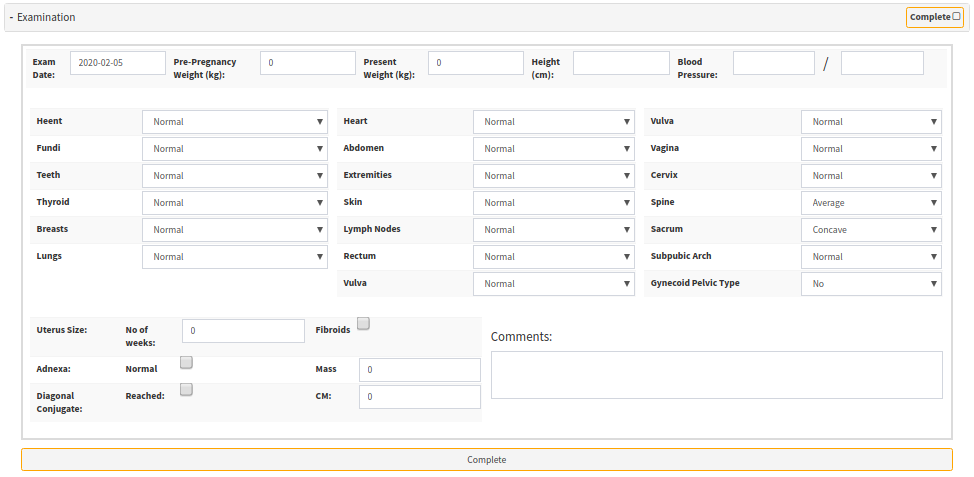
Task: Expand the Lymph Nodes dropdown
Action: (553, 230)
